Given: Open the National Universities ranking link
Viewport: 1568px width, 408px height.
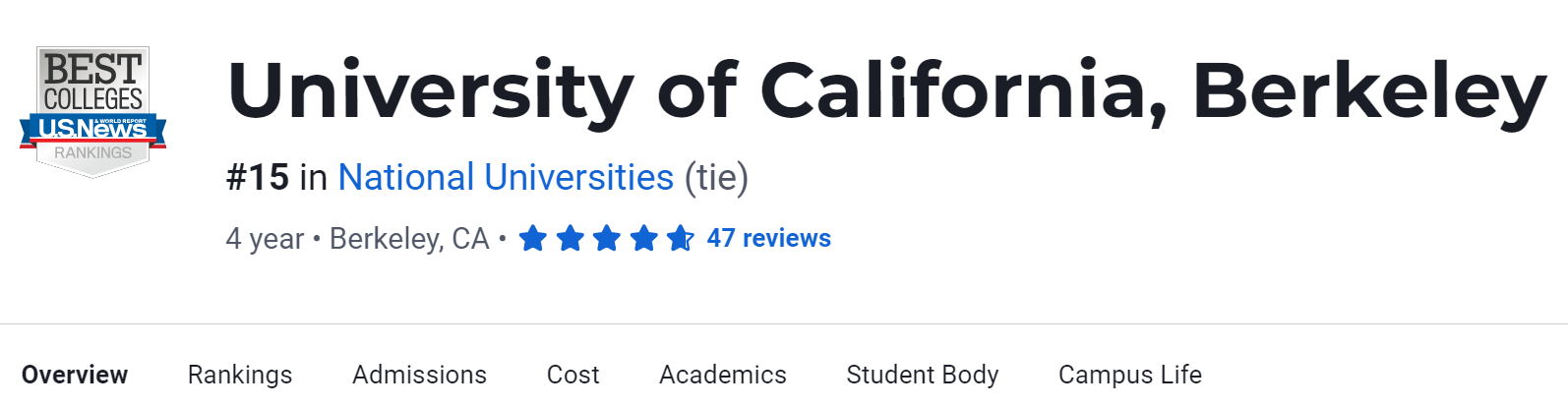Looking at the screenshot, I should click(x=506, y=178).
